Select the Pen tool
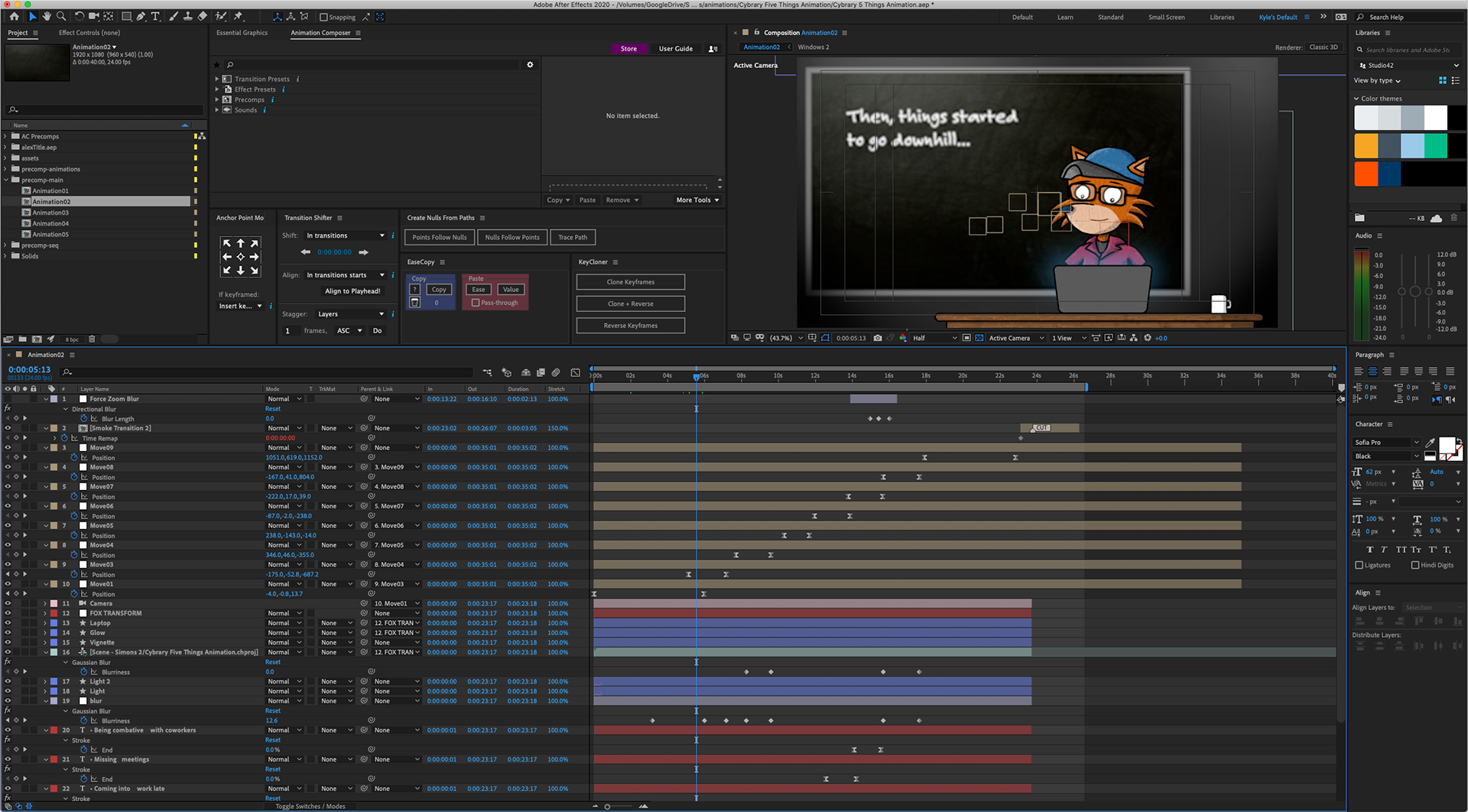The height and width of the screenshot is (812, 1468). pos(141,16)
